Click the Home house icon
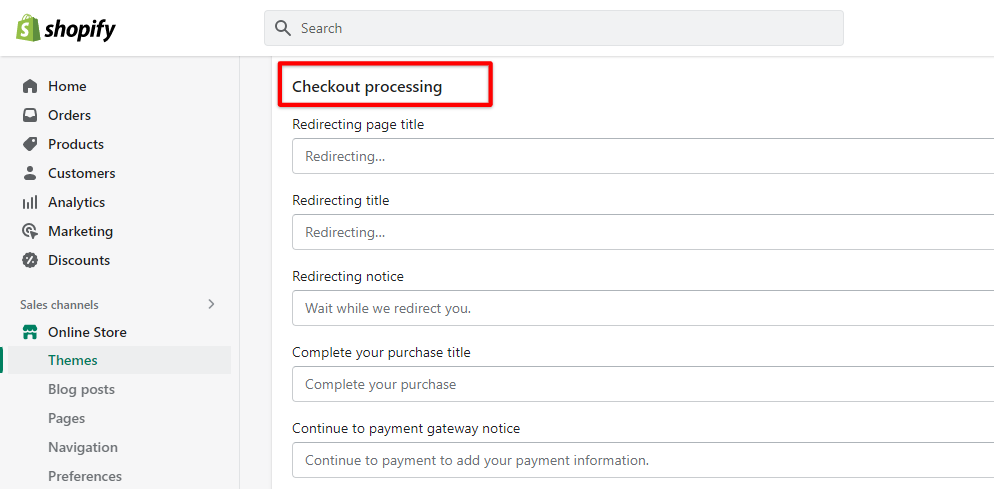The height and width of the screenshot is (489, 994). (x=30, y=86)
